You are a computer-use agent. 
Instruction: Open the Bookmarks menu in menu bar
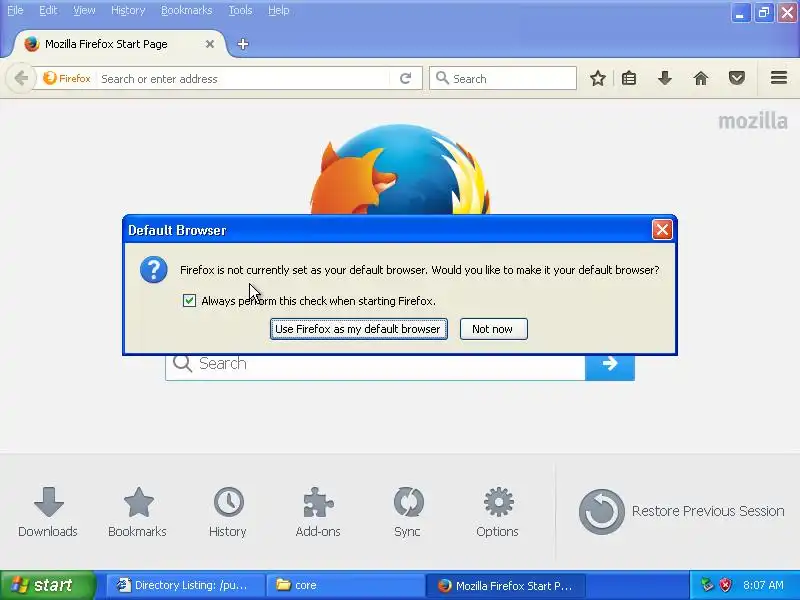click(x=186, y=10)
